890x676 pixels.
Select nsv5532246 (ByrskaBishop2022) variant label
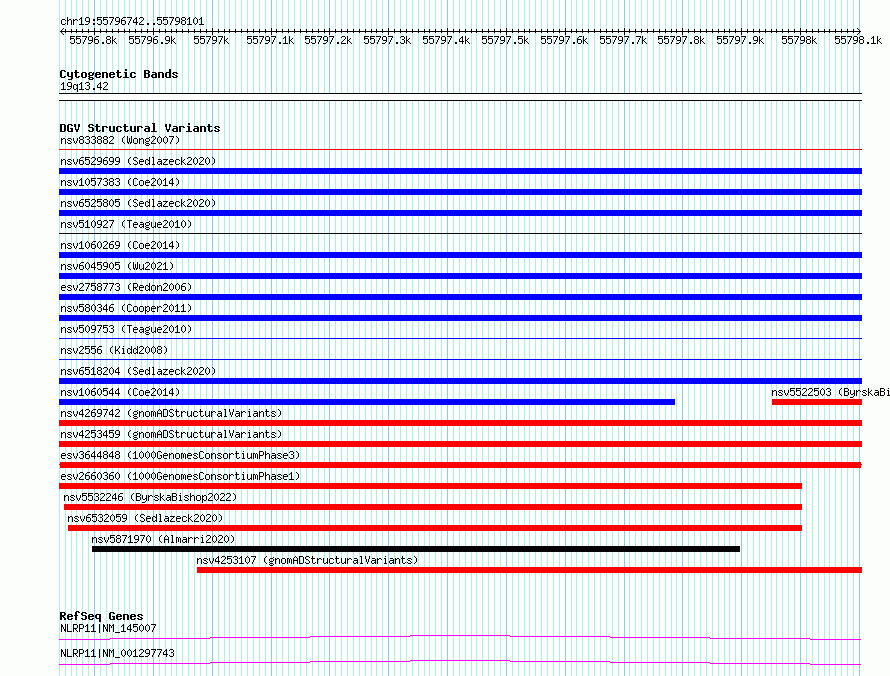click(150, 497)
